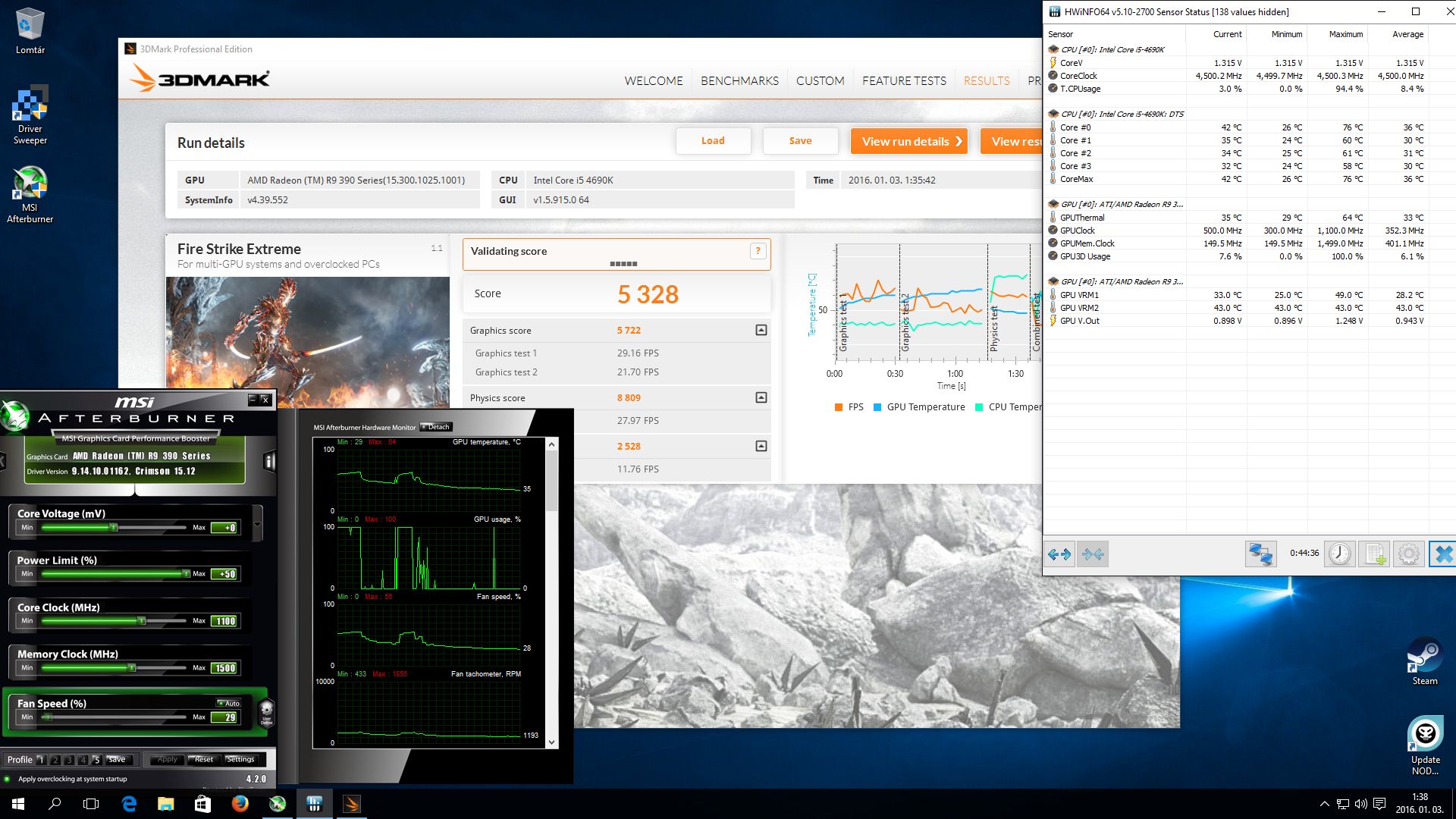Adjust the Core Voltage slider handle

coord(113,527)
